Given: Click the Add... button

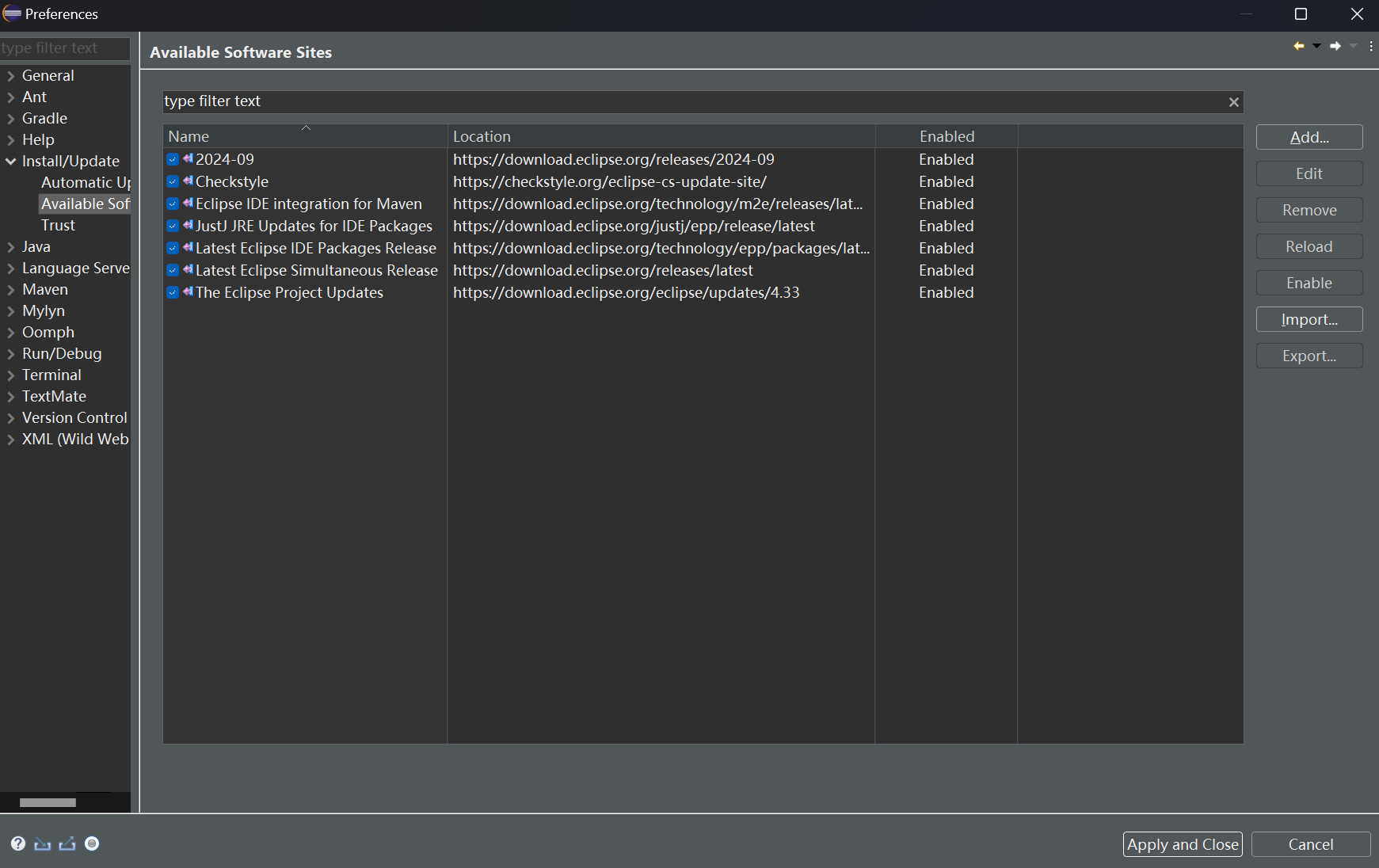Looking at the screenshot, I should (1309, 137).
